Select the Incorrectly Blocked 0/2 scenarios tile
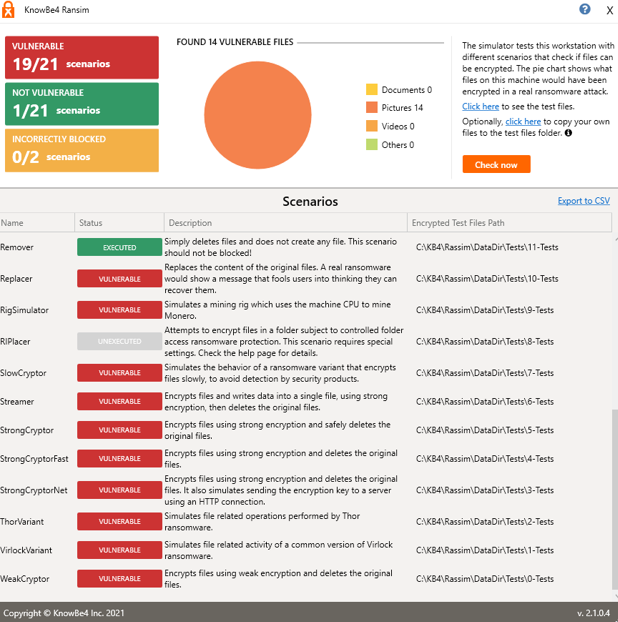Image resolution: width=618 pixels, height=622 pixels. [x=82, y=150]
